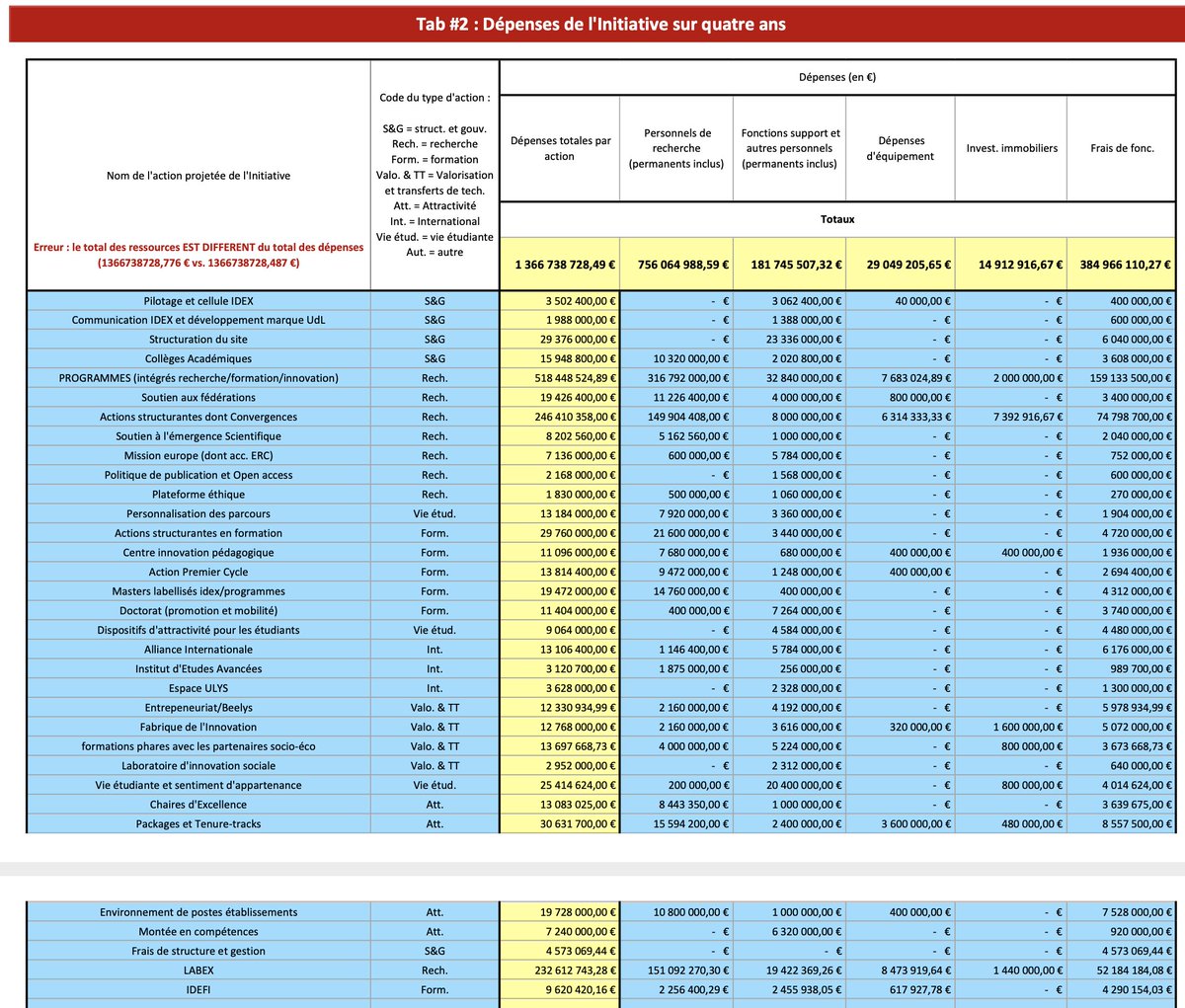Screen dimensions: 1185x1008
Task: Select the LABEX total 232 612 743,28 €
Action: 560,970
